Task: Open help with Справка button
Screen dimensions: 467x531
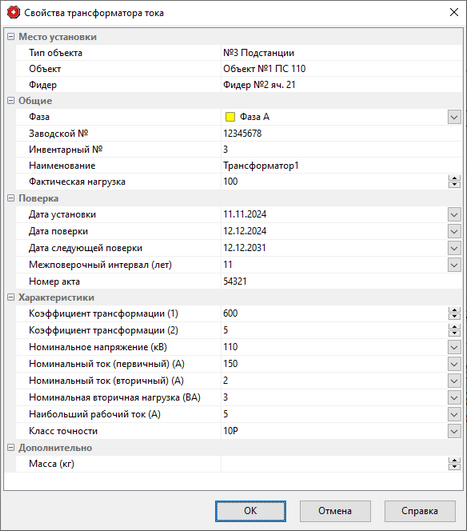Action: coord(420,511)
